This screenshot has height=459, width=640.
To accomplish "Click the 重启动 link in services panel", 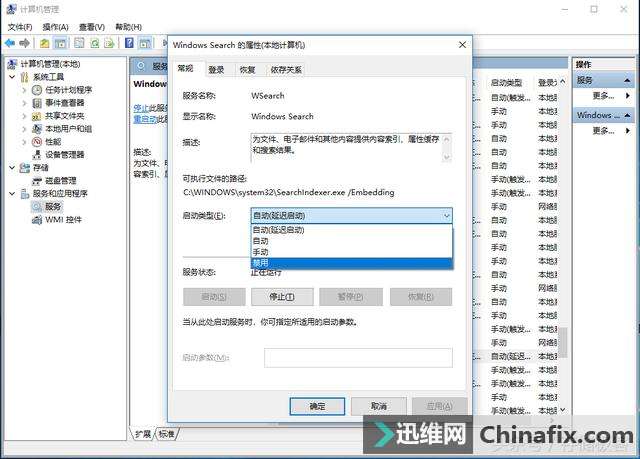I will point(145,119).
